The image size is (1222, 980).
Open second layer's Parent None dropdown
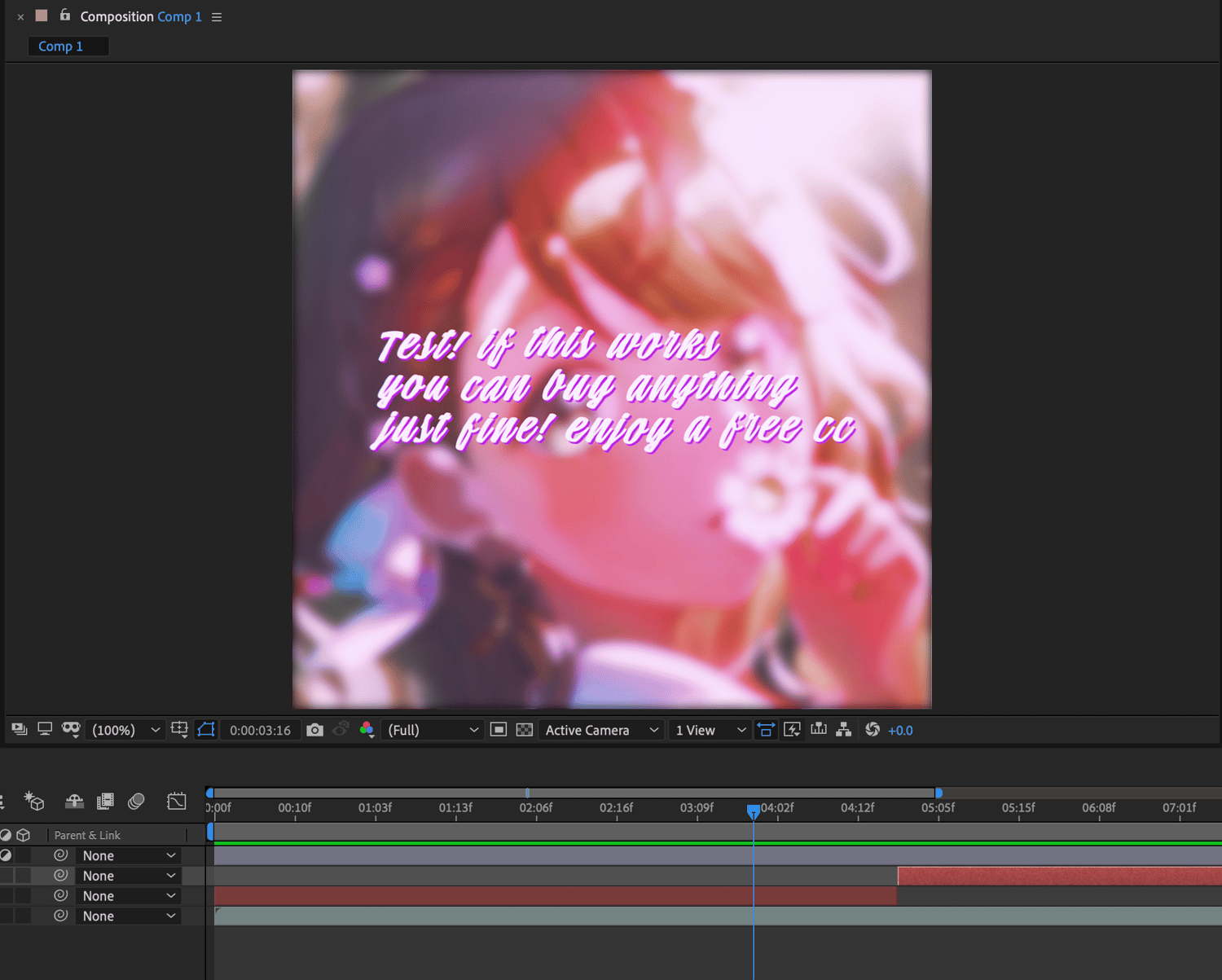point(128,876)
